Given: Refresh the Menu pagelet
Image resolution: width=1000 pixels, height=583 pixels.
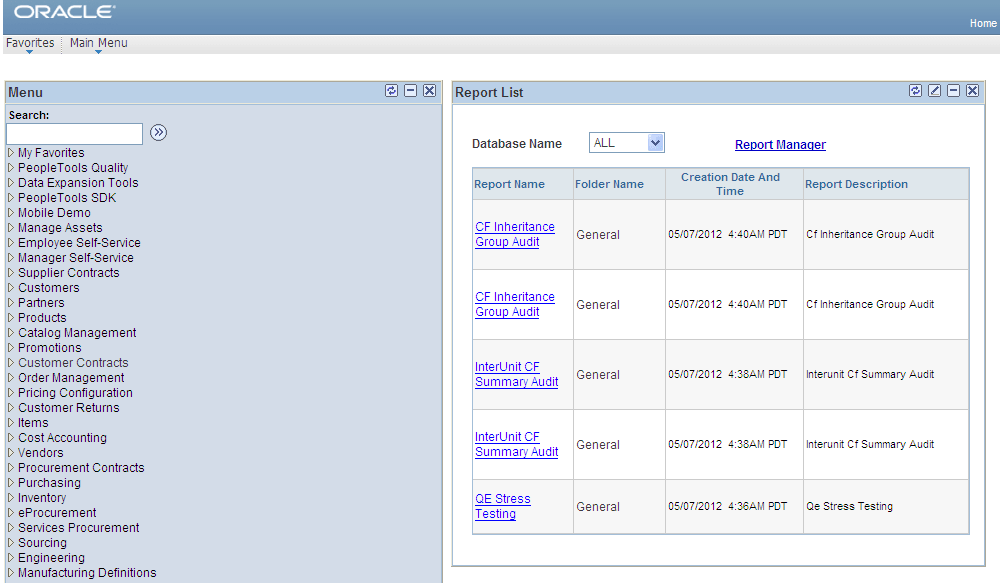Looking at the screenshot, I should pos(391,90).
